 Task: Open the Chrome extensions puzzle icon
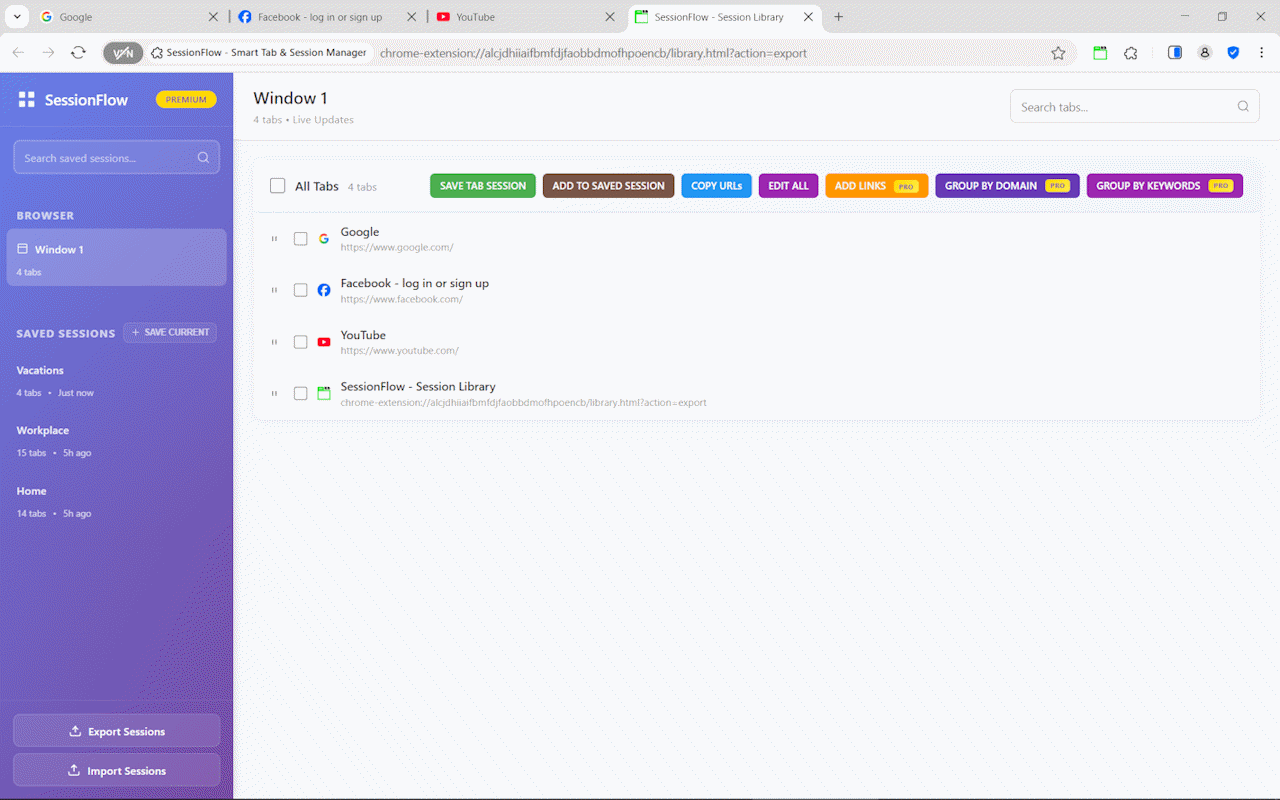pyautogui.click(x=1131, y=53)
